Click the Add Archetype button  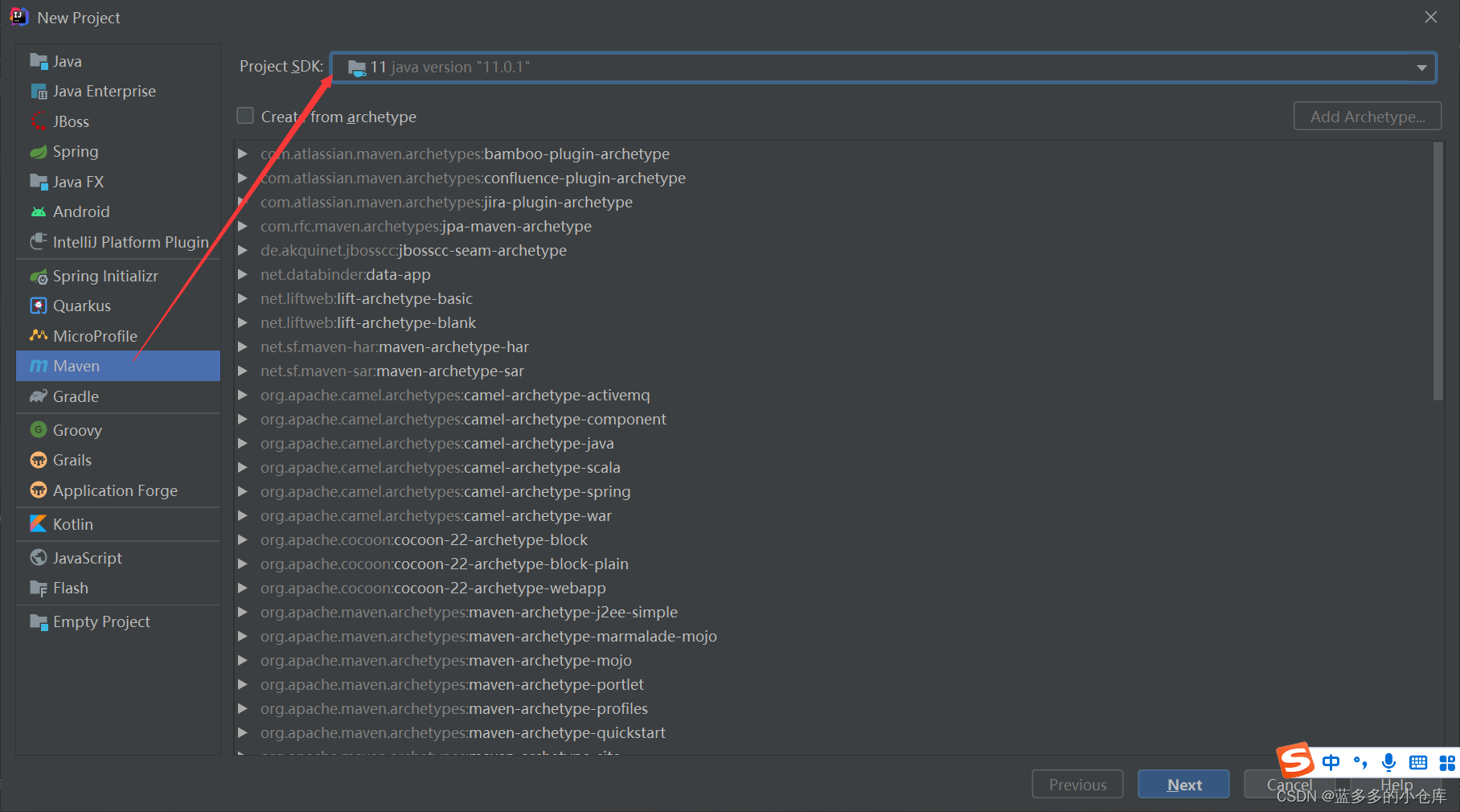click(x=1367, y=116)
